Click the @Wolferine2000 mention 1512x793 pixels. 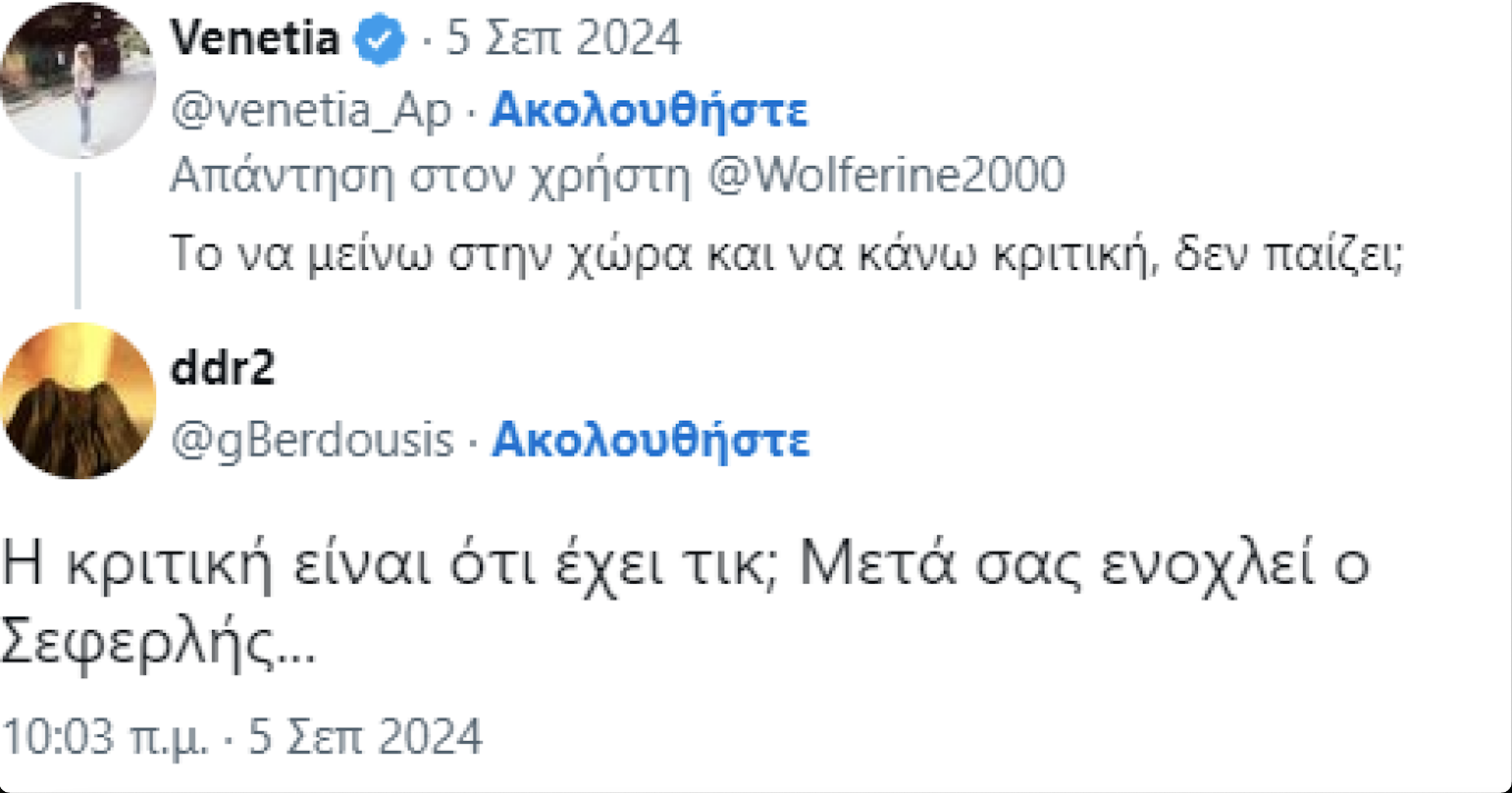pos(886,175)
